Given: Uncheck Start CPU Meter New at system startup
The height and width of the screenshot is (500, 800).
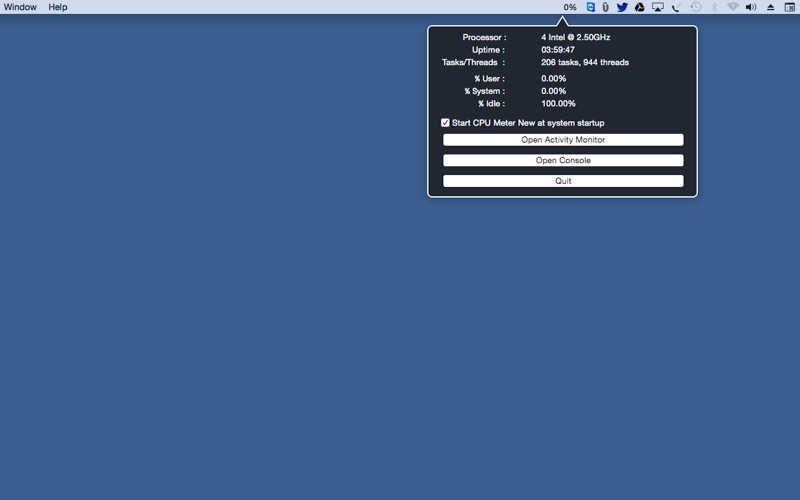Looking at the screenshot, I should pyautogui.click(x=445, y=123).
